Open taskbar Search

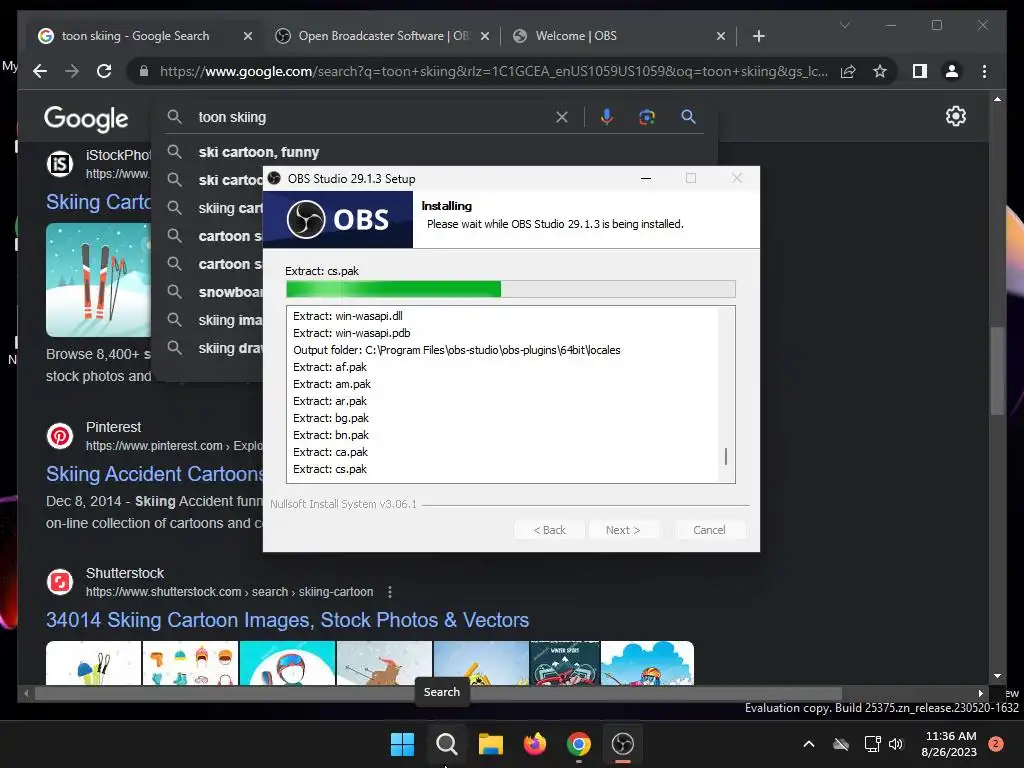pos(447,744)
